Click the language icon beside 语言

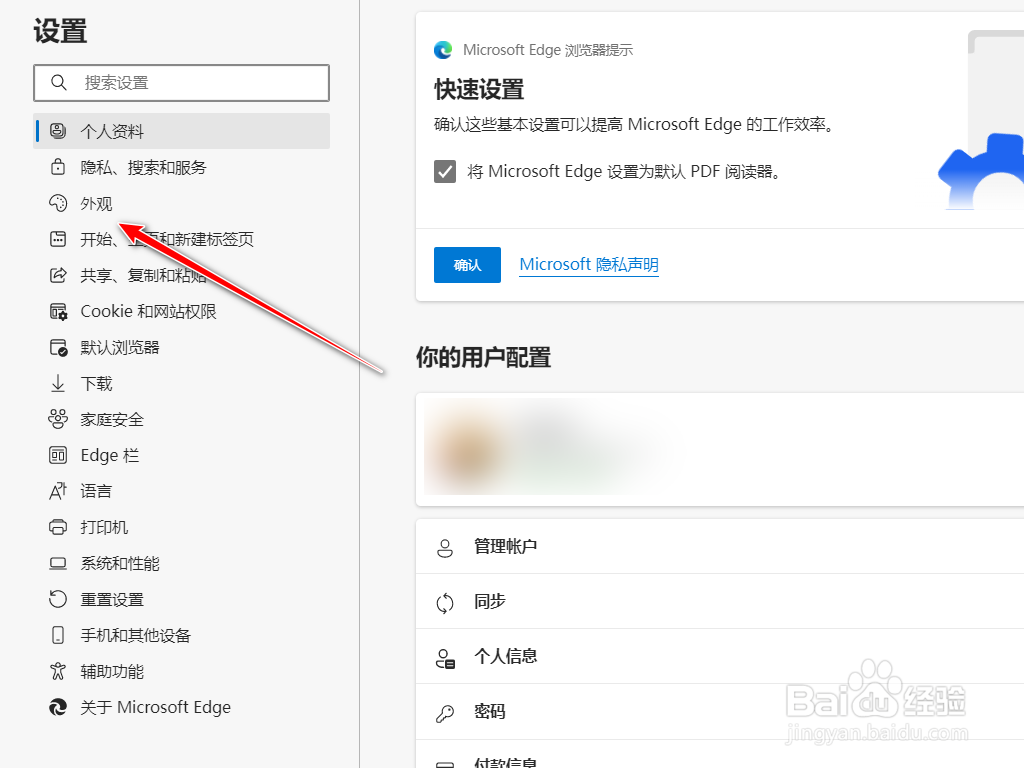58,491
